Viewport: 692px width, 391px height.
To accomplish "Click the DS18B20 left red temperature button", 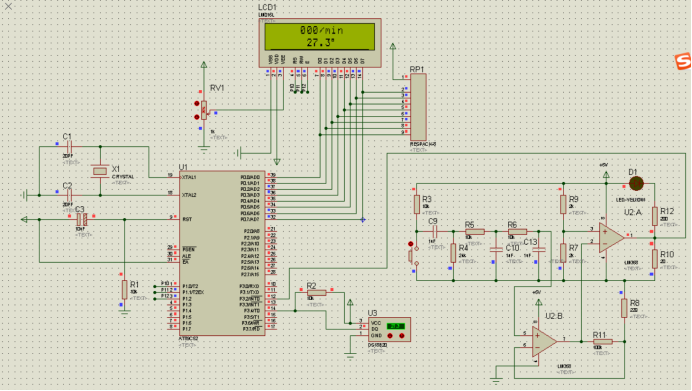I will click(x=390, y=336).
